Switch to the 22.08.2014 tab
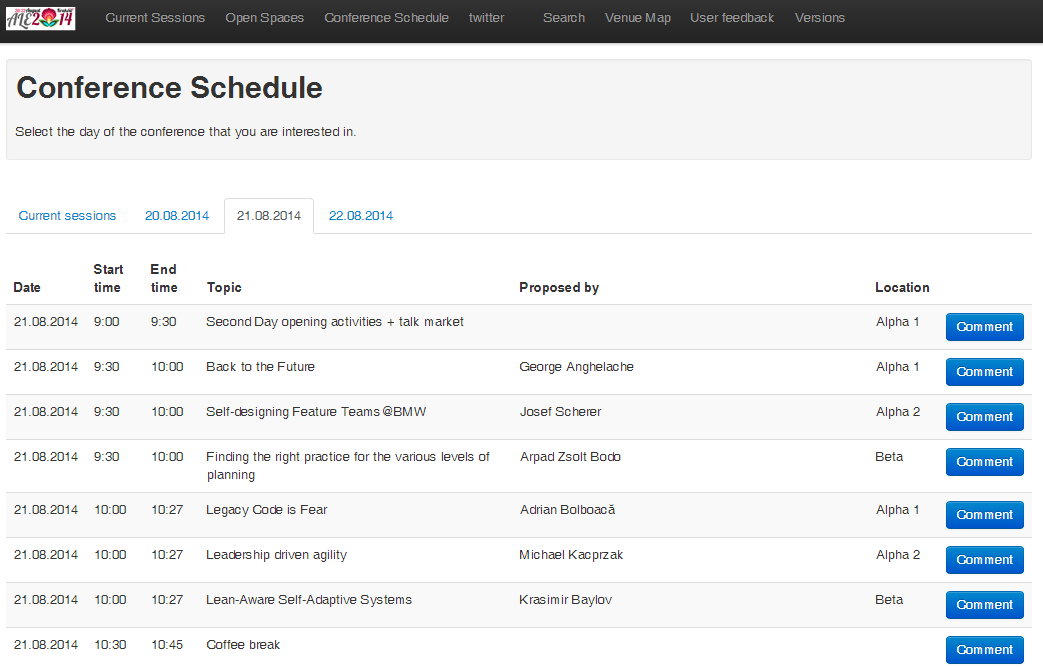 click(x=361, y=216)
